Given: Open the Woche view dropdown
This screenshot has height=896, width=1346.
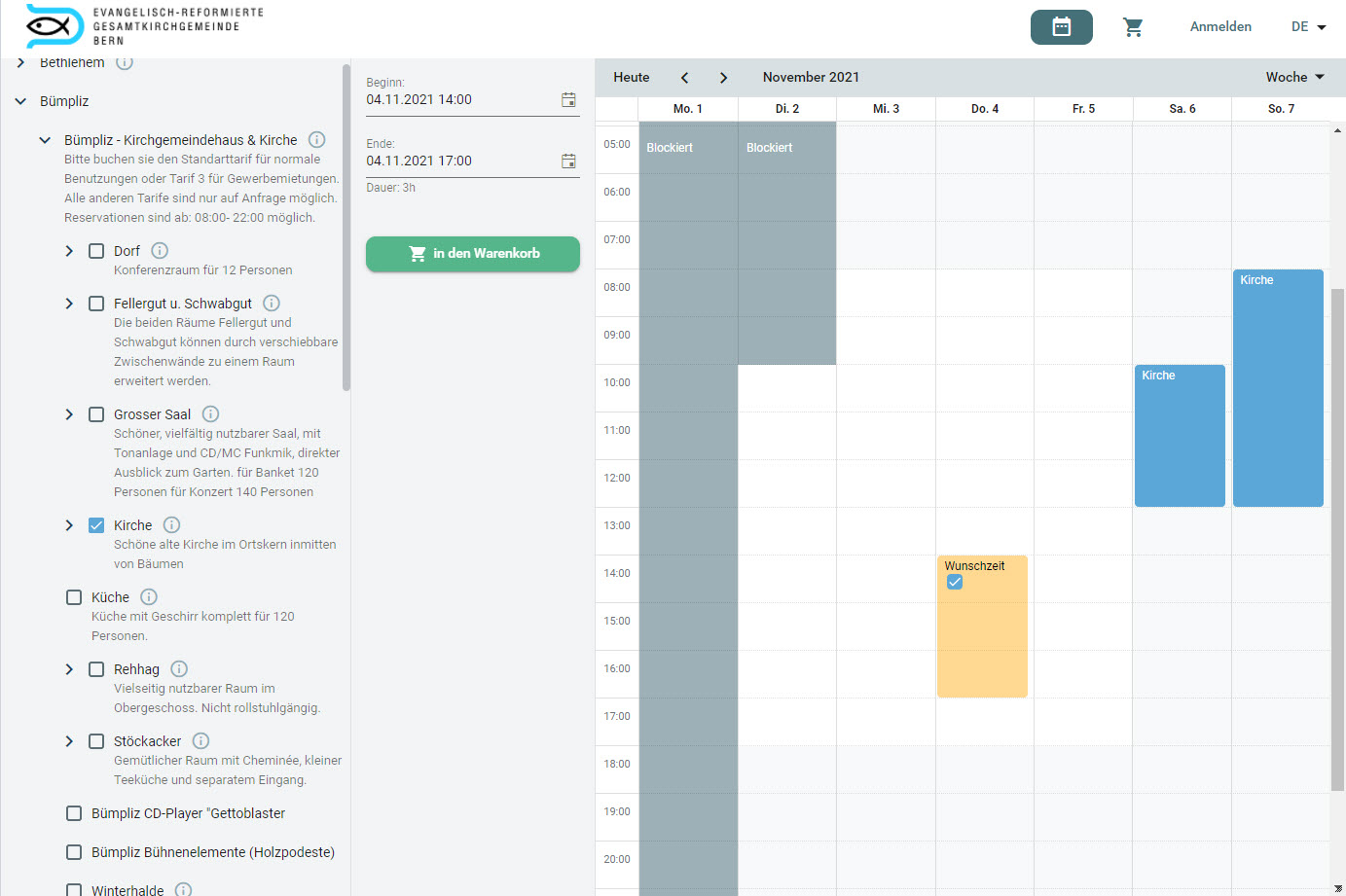Looking at the screenshot, I should click(1294, 78).
